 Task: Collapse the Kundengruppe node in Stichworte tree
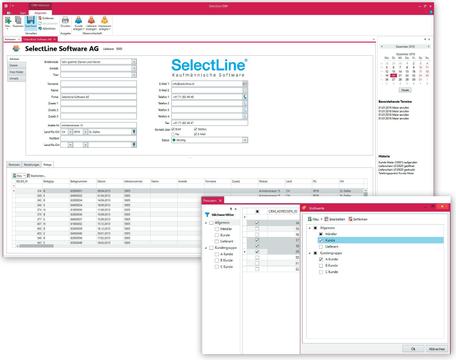coord(310,253)
